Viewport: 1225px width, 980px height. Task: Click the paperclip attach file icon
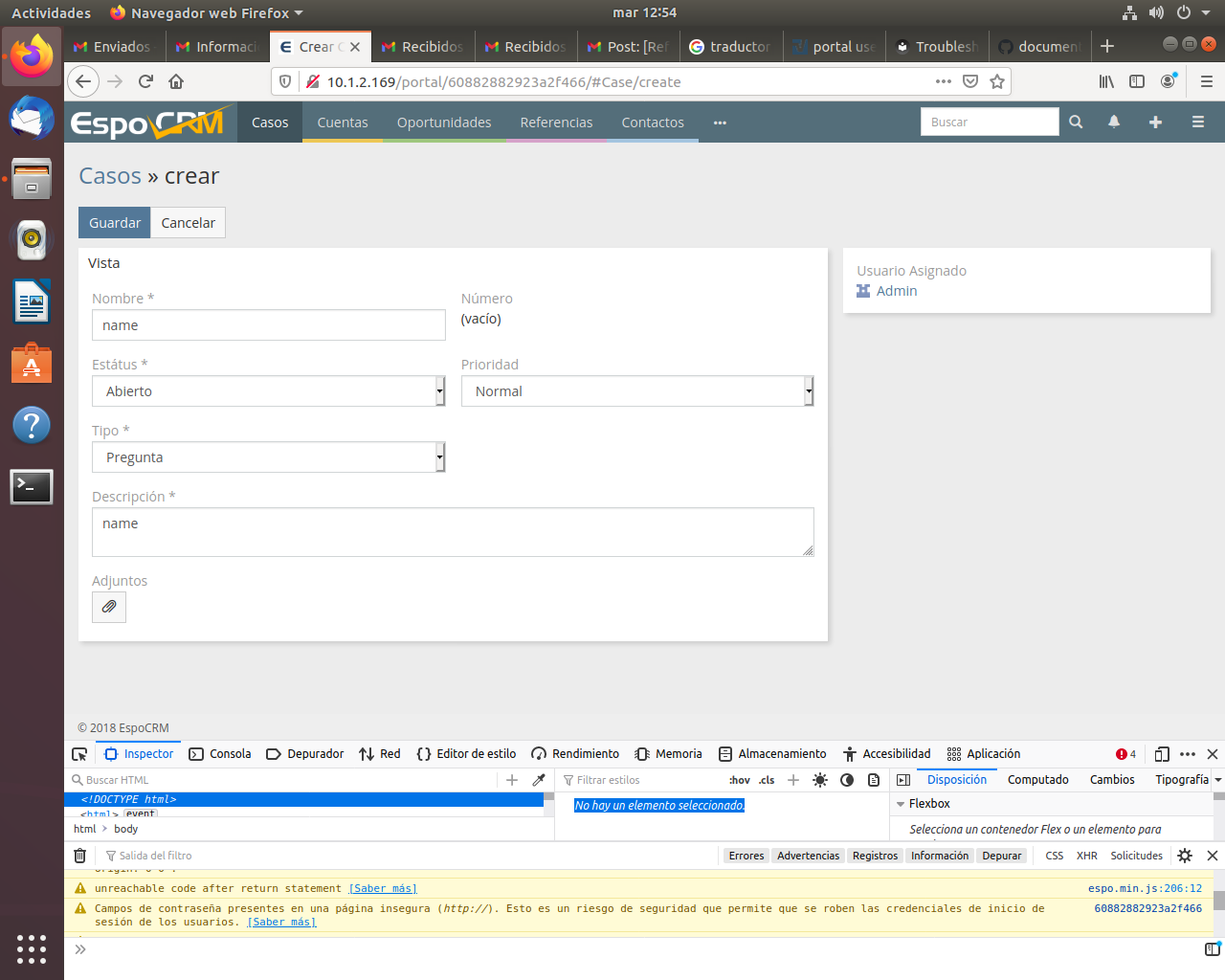[109, 607]
